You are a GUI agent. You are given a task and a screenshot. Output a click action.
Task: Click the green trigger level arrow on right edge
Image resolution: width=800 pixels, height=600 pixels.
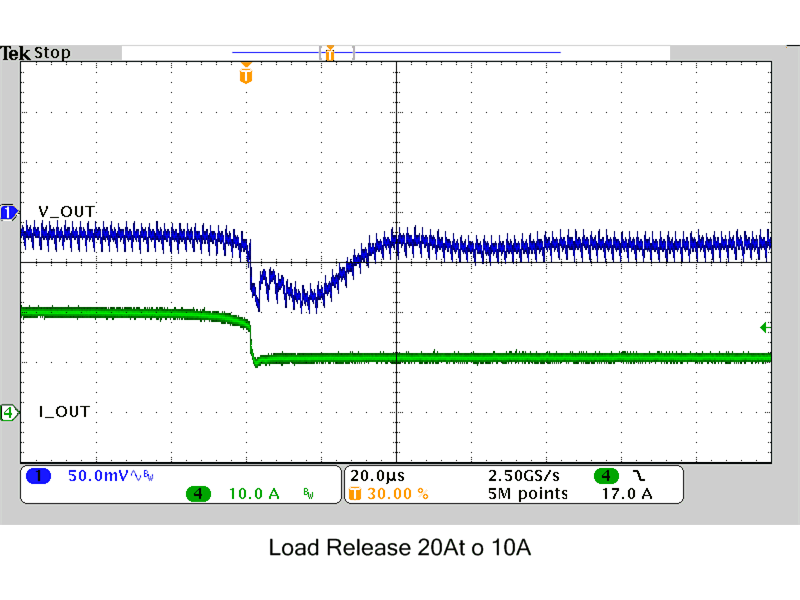pyautogui.click(x=764, y=326)
